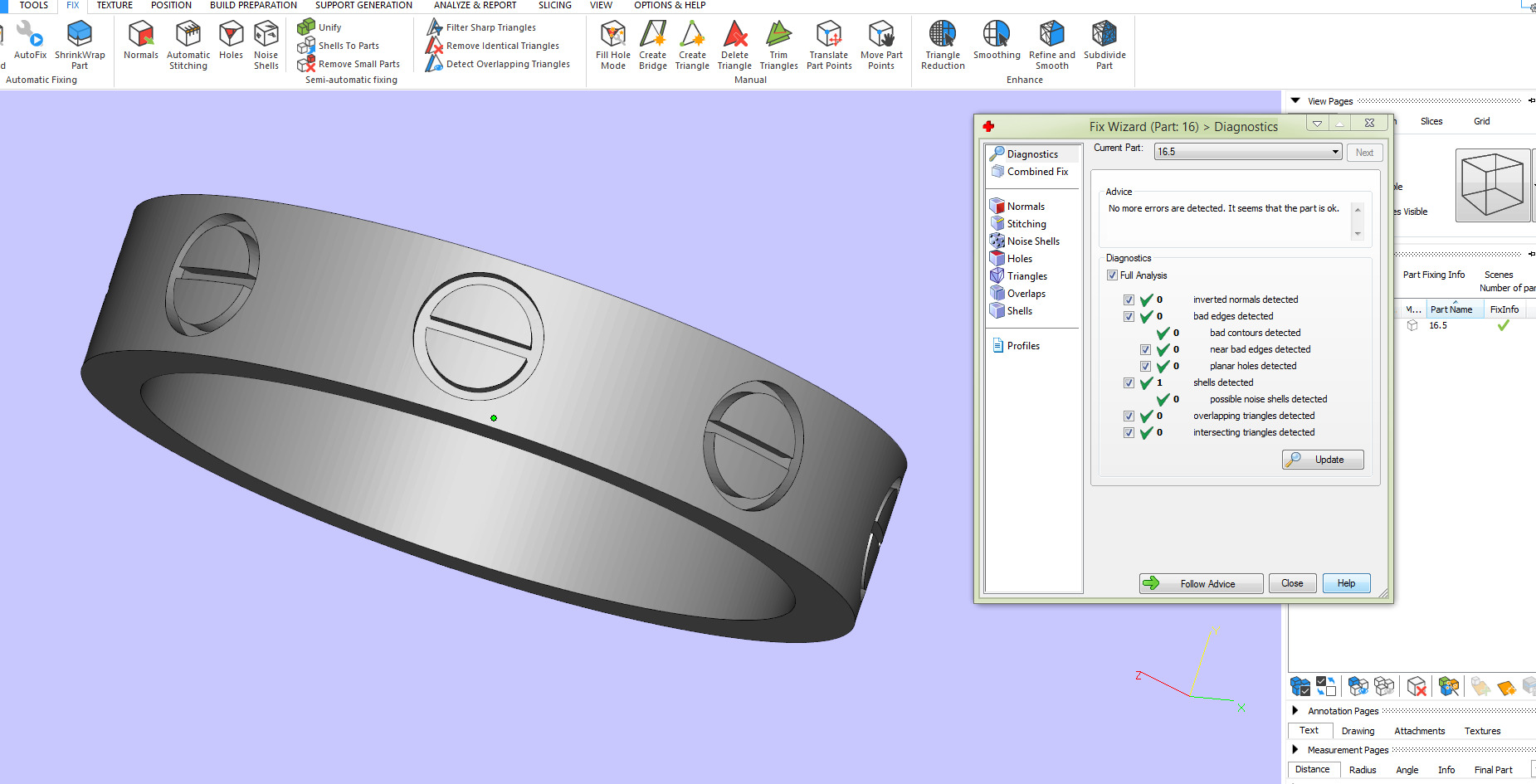Open the TEXTURE ribbon tab
The image size is (1536, 784).
click(115, 5)
